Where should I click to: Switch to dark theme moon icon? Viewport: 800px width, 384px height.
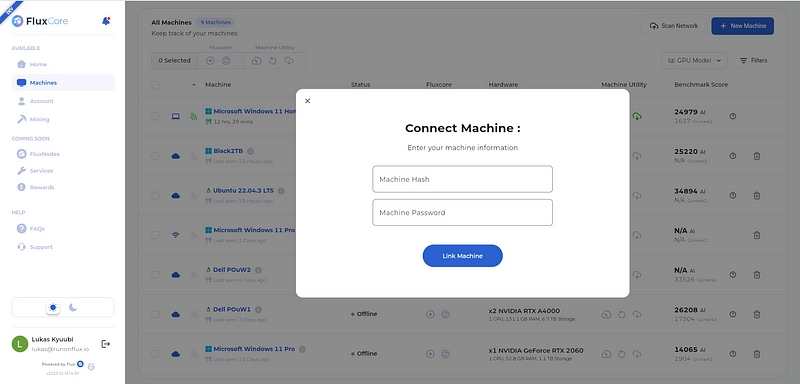tap(73, 308)
